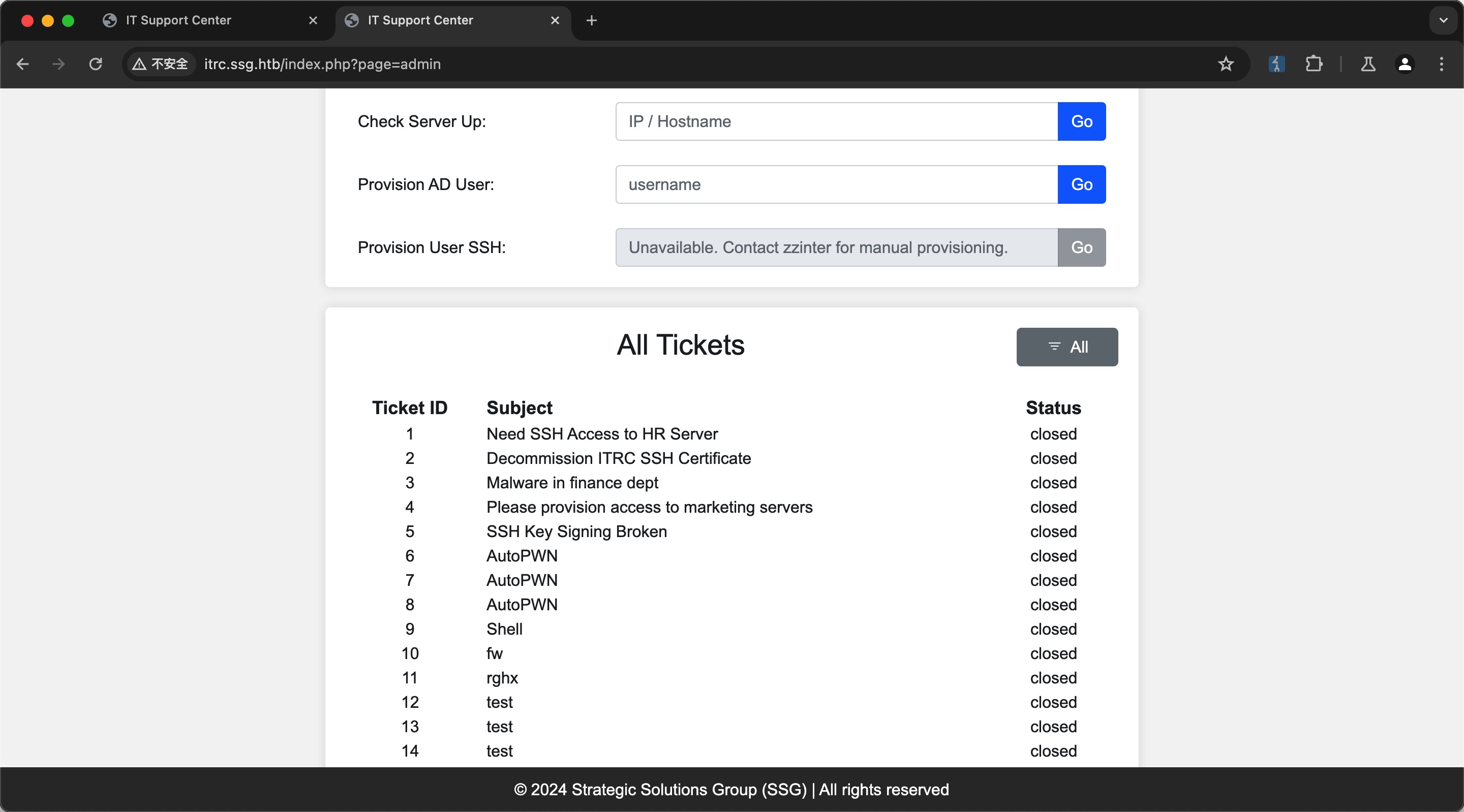The image size is (1464, 812).
Task: Open the Chrome labs flask icon
Action: (1368, 64)
